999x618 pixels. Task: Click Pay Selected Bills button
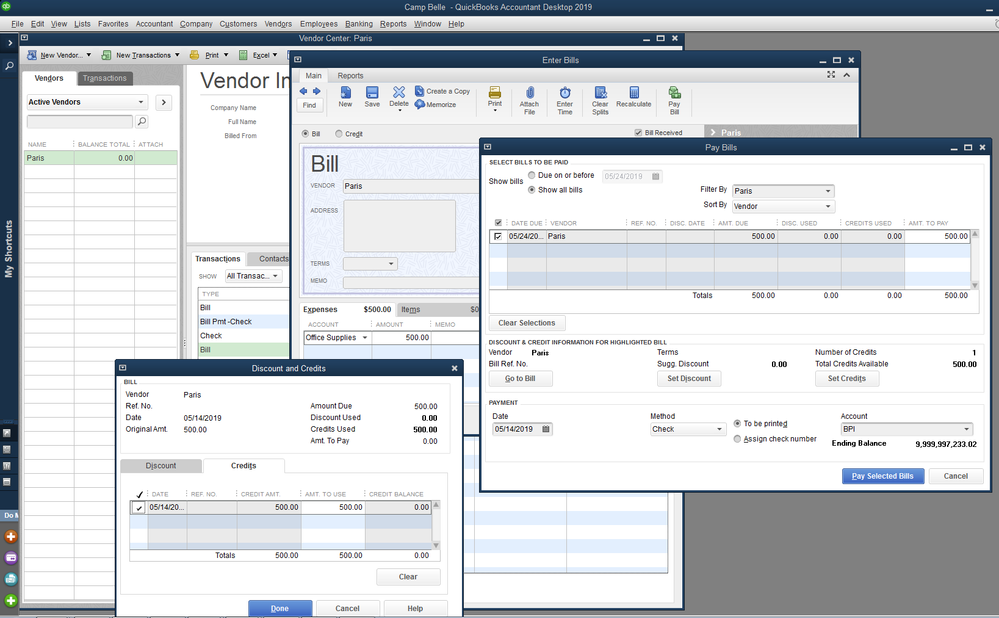[883, 476]
